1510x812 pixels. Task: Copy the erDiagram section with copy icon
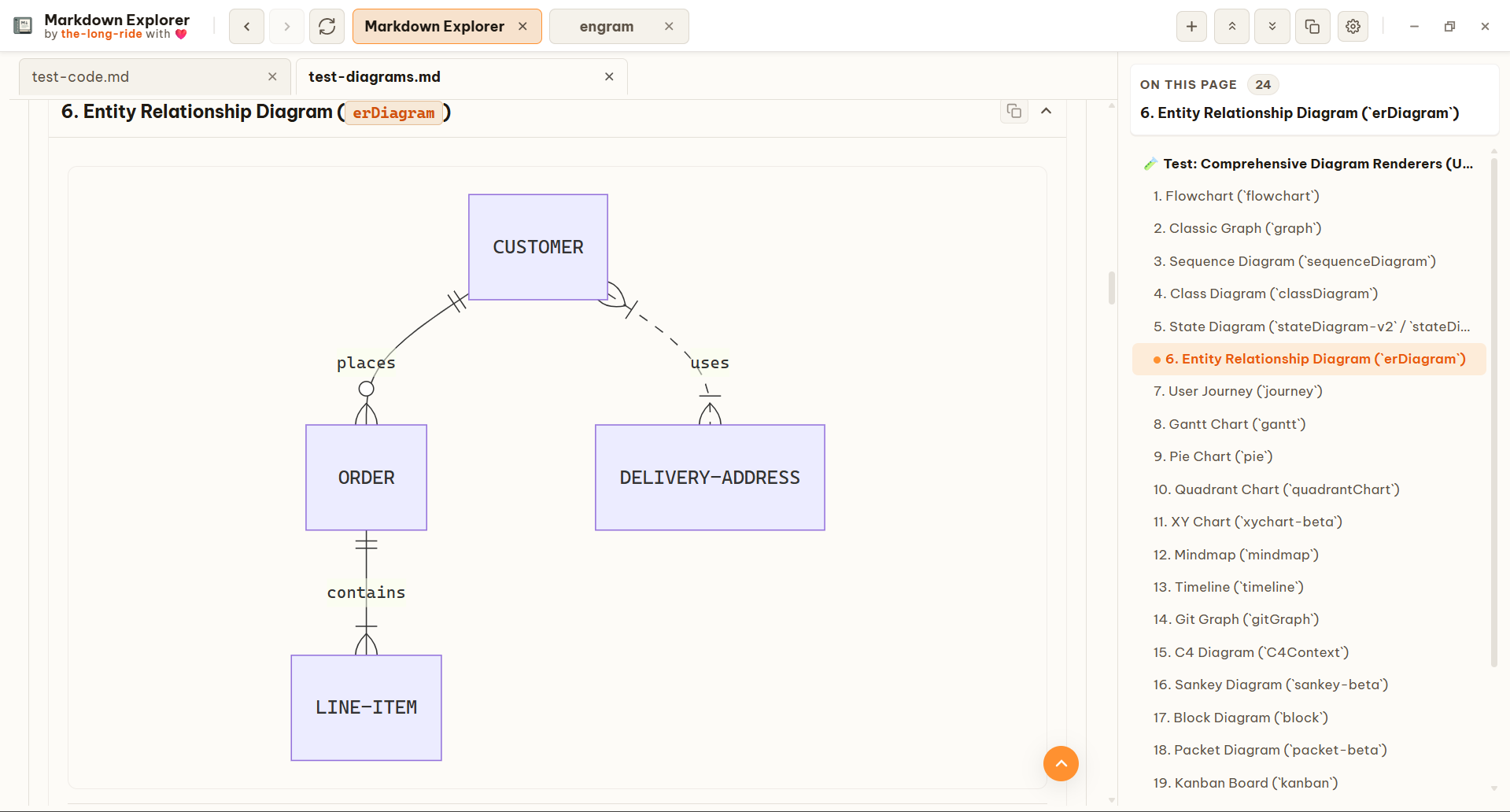coord(1014,111)
